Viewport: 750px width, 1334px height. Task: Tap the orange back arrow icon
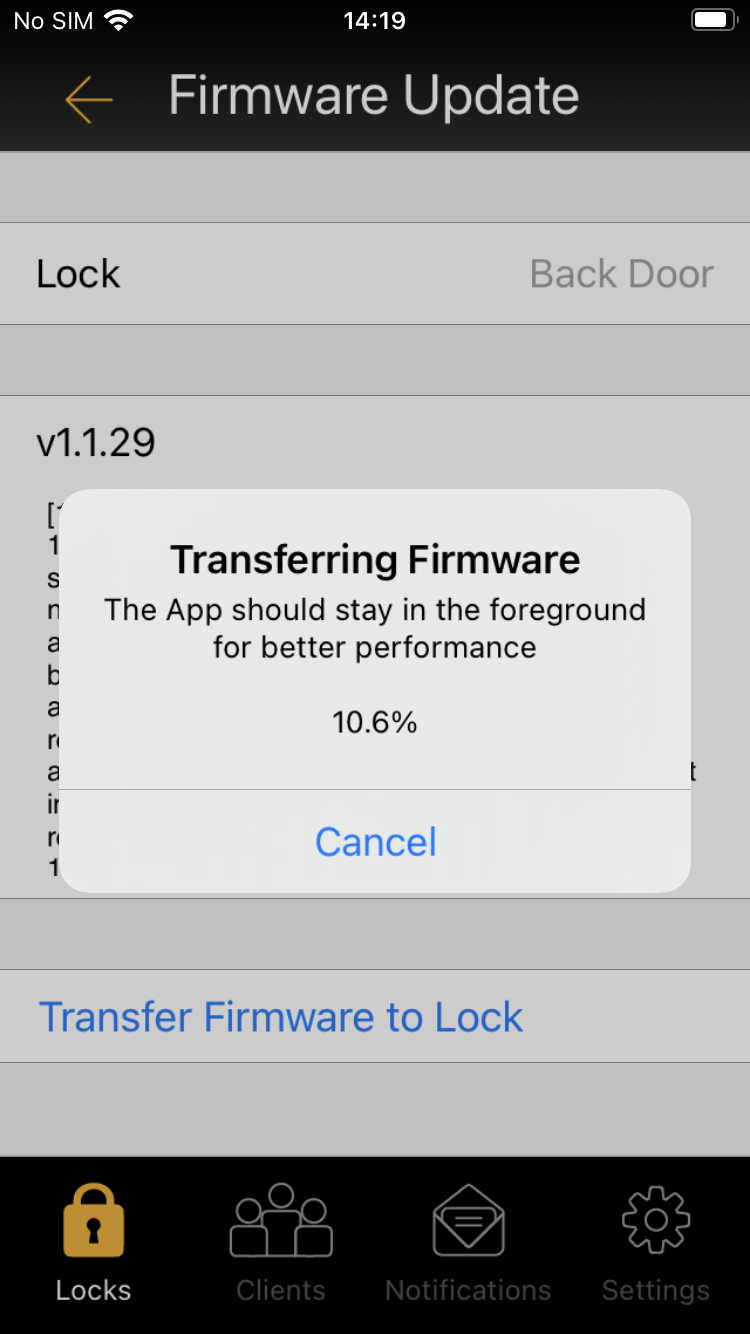point(89,98)
